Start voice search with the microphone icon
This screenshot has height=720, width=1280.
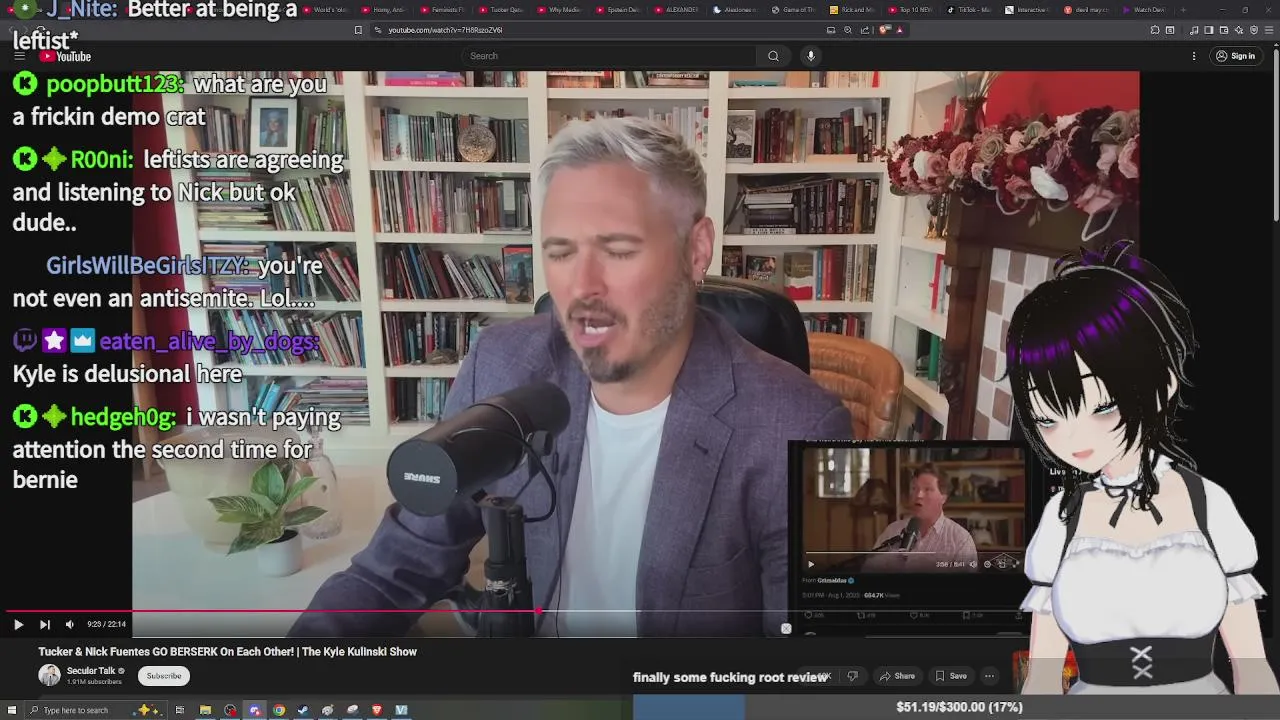tap(811, 56)
